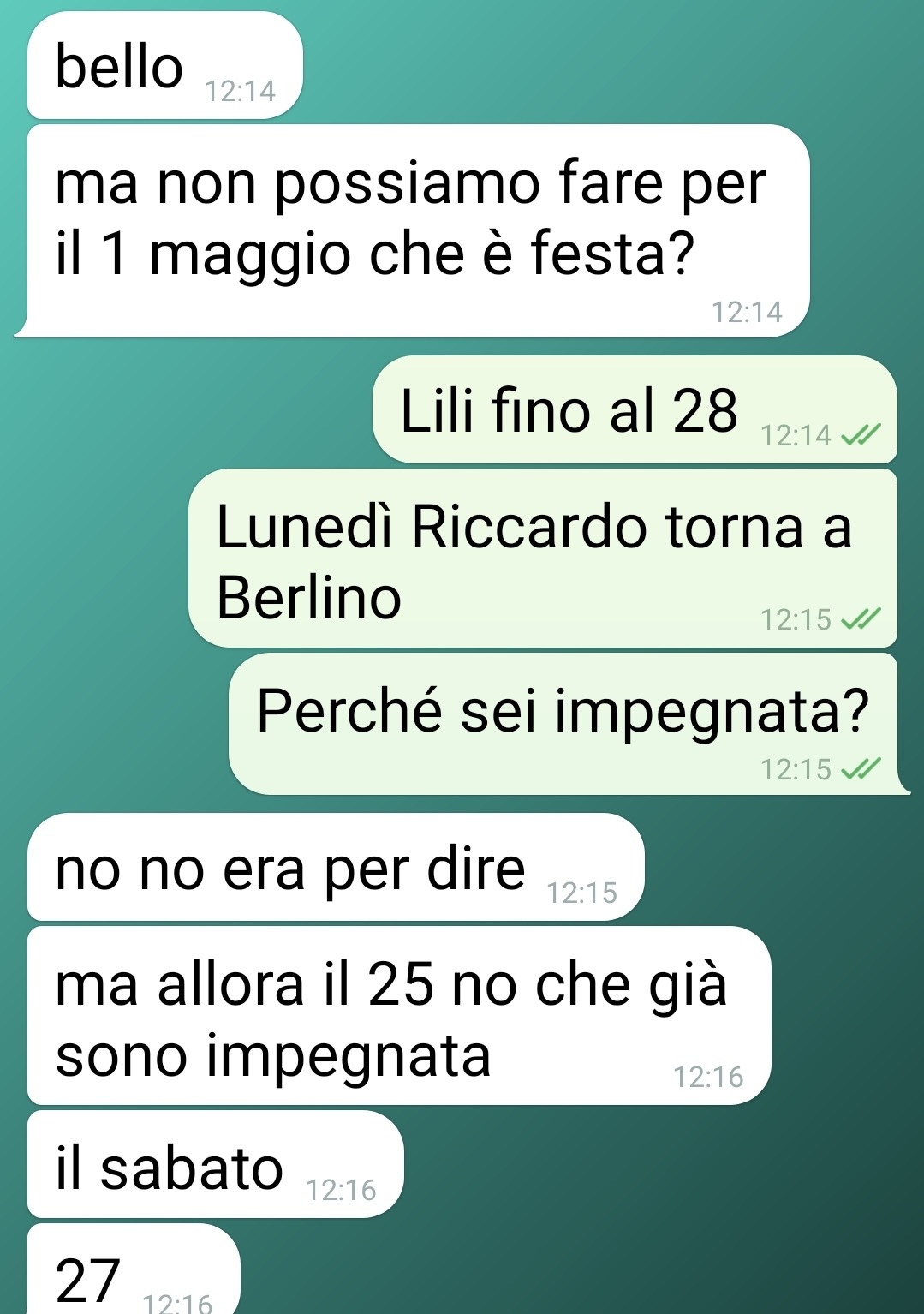Select the 'no no era per dire' message
Viewport: 924px width, 1314px height.
click(x=336, y=868)
